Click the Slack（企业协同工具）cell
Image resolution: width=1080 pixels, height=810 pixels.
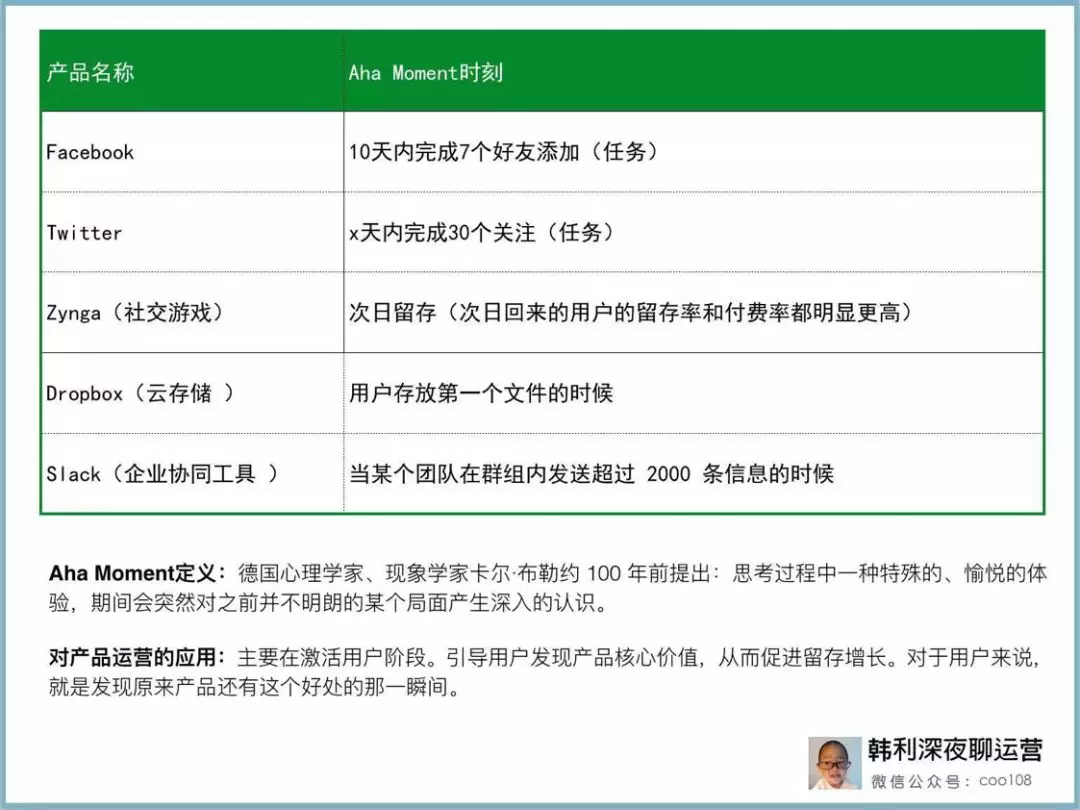[192, 474]
